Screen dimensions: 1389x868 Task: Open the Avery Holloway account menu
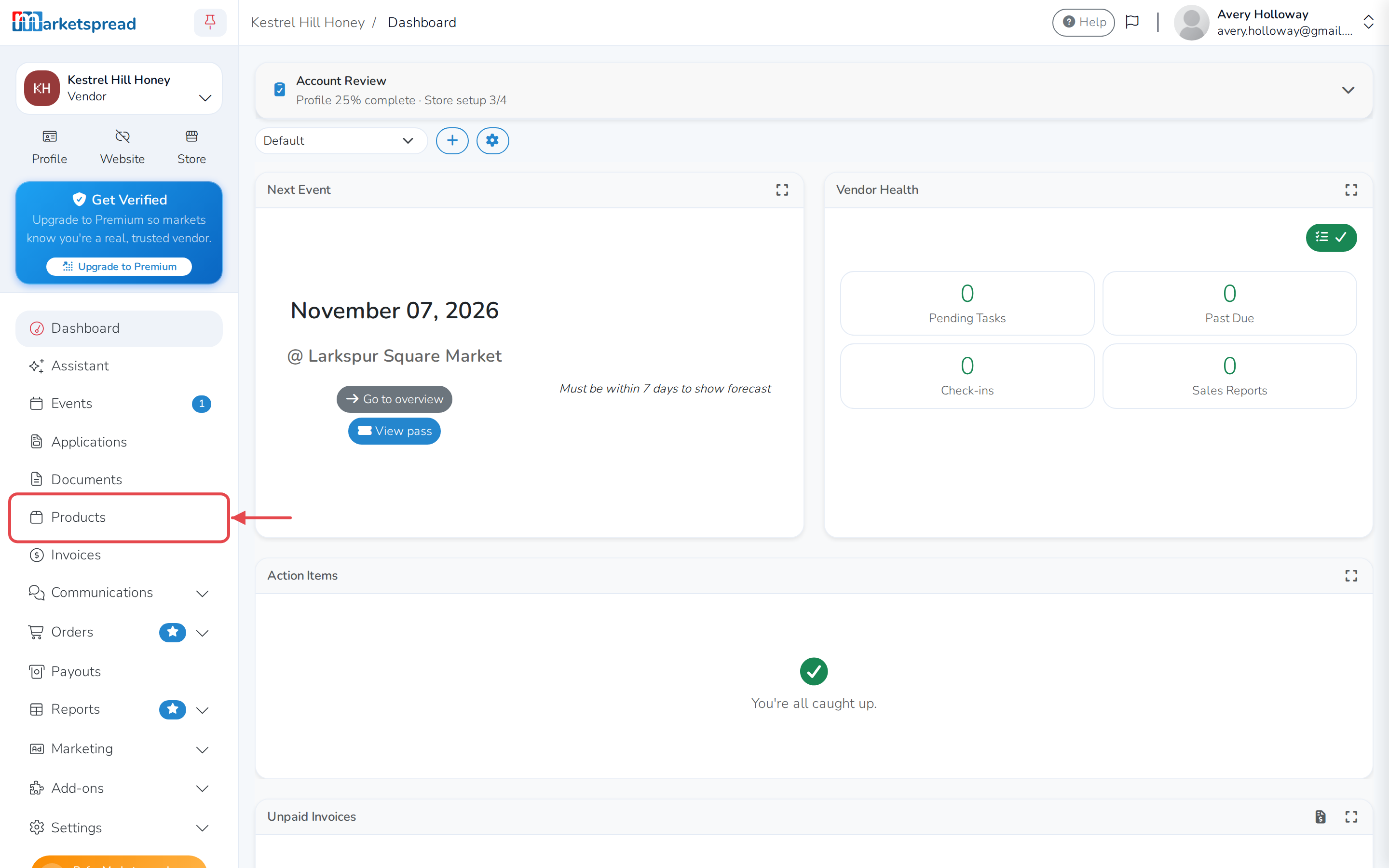1273,22
